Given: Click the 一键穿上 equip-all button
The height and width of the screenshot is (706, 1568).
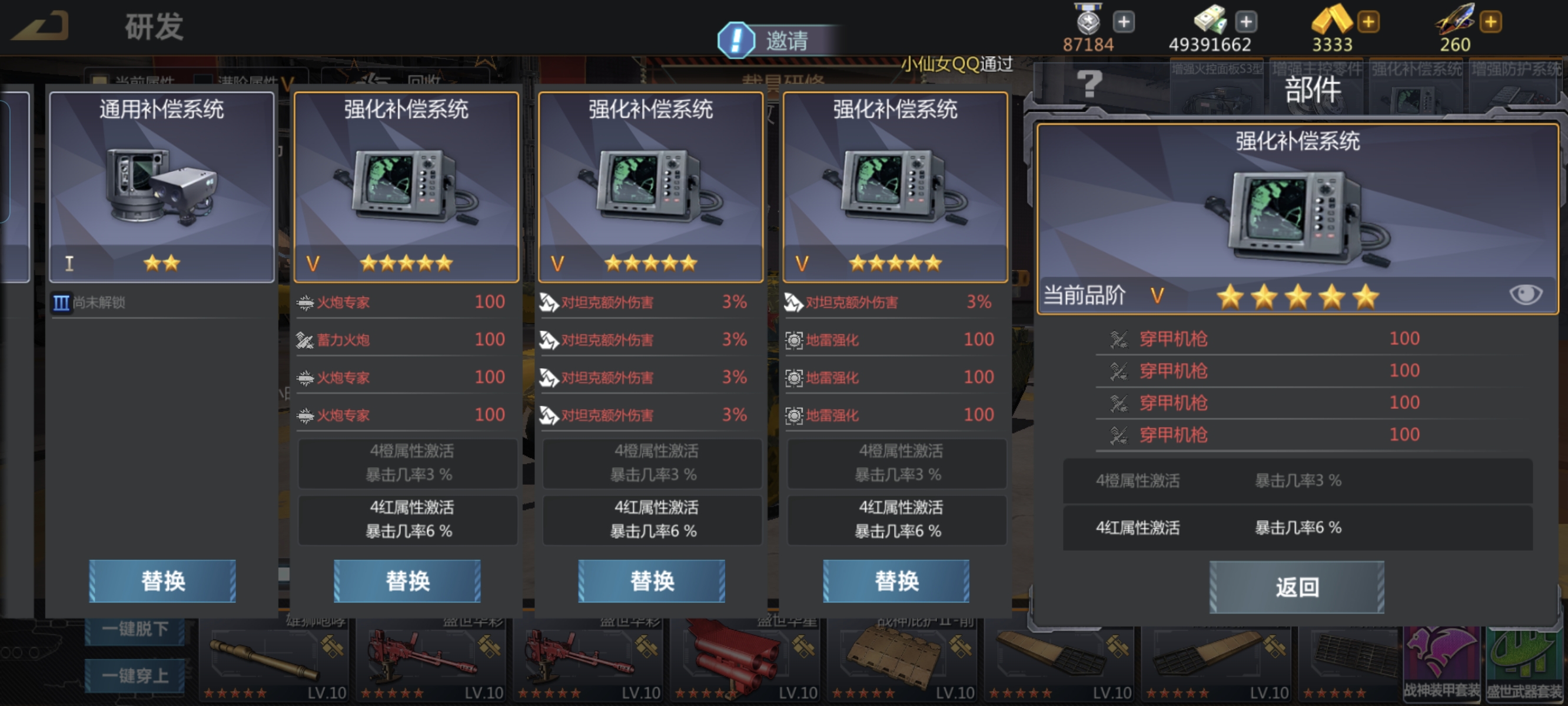Looking at the screenshot, I should pyautogui.click(x=135, y=675).
